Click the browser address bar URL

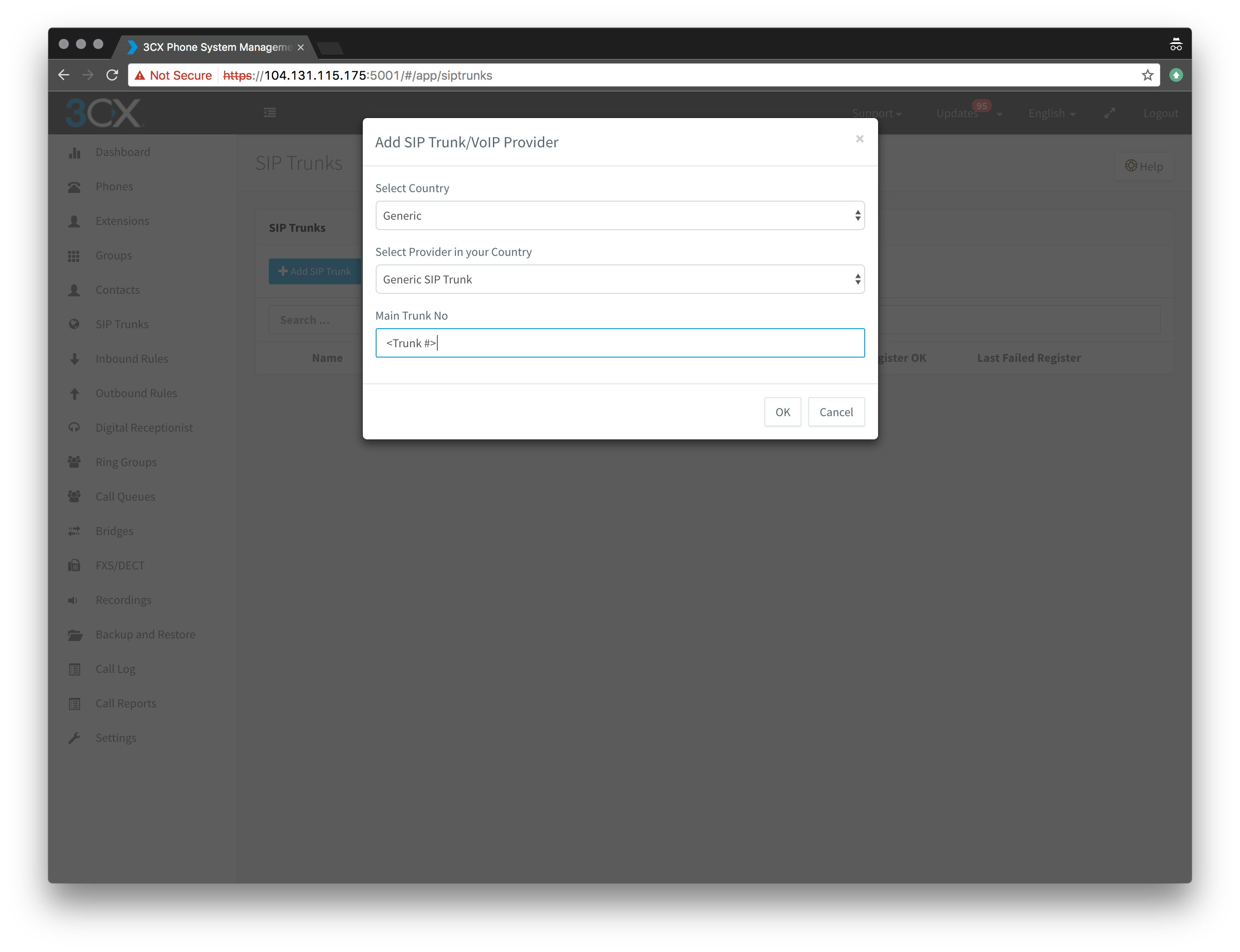pyautogui.click(x=357, y=75)
